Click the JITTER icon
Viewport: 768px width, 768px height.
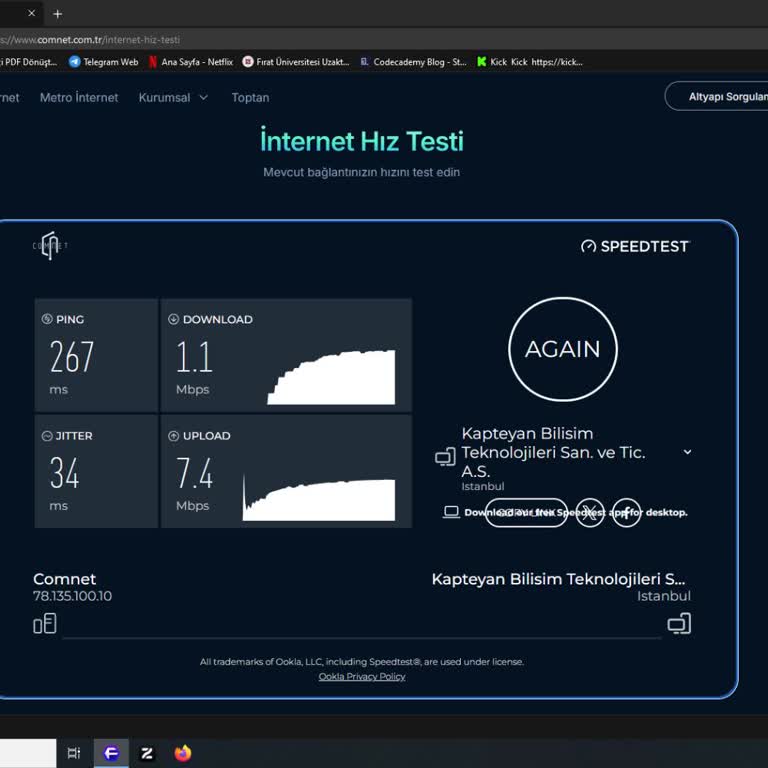pos(47,436)
